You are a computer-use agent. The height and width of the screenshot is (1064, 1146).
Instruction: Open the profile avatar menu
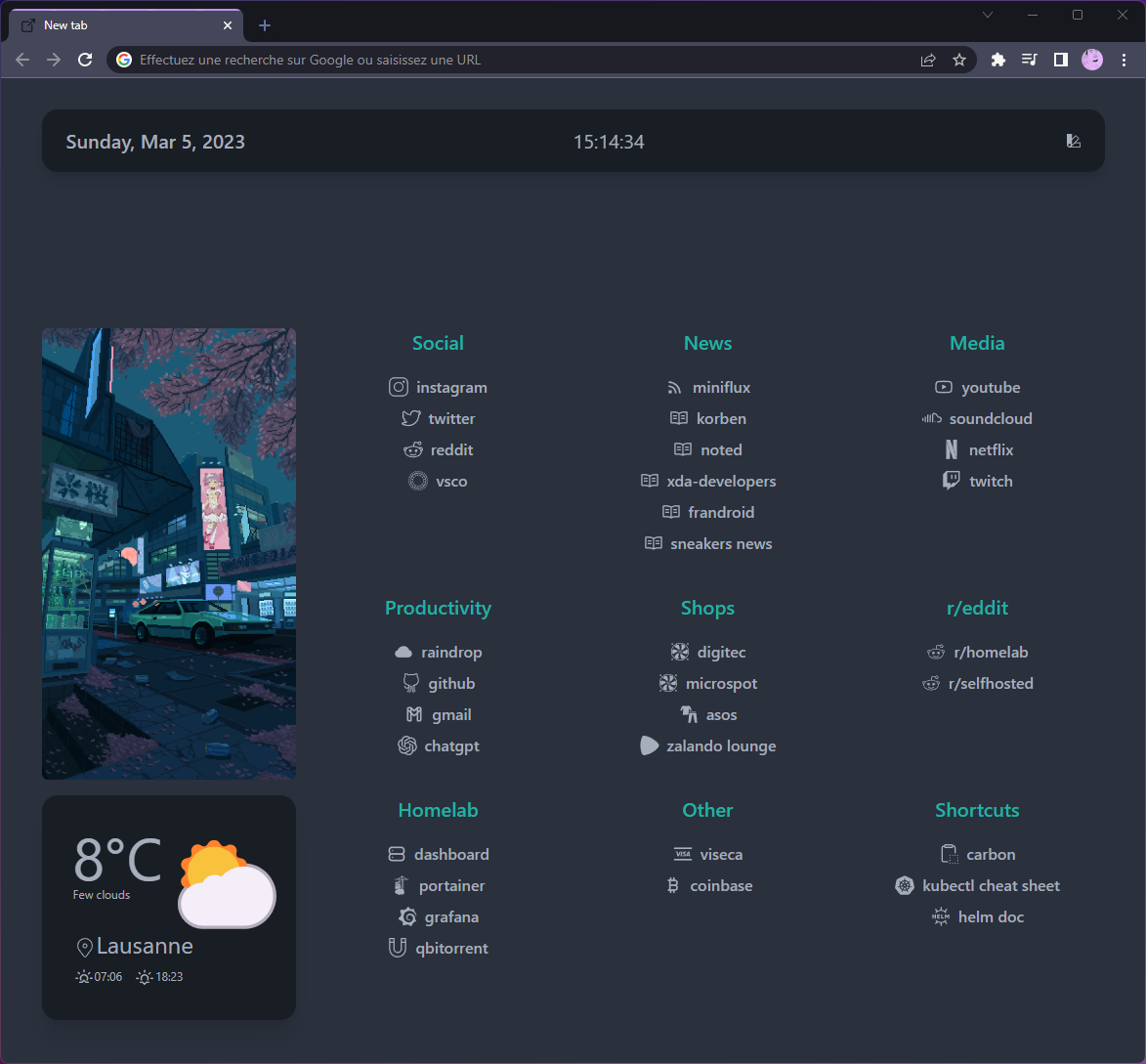(1092, 60)
